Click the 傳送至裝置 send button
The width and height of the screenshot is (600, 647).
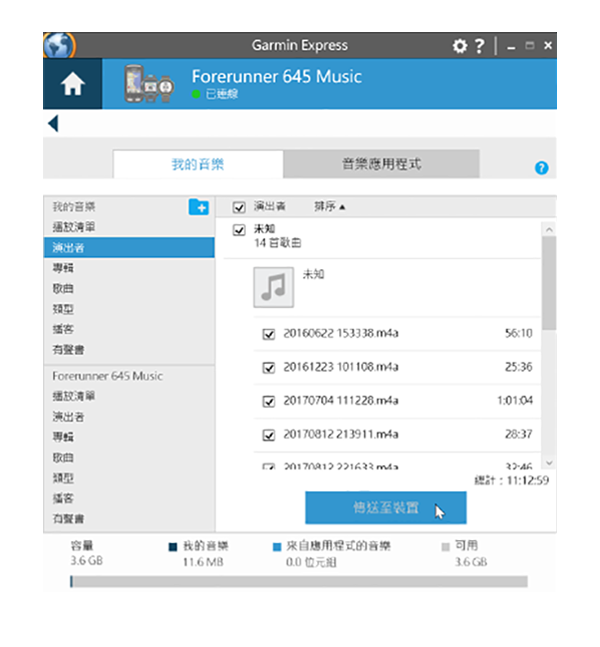click(x=386, y=508)
